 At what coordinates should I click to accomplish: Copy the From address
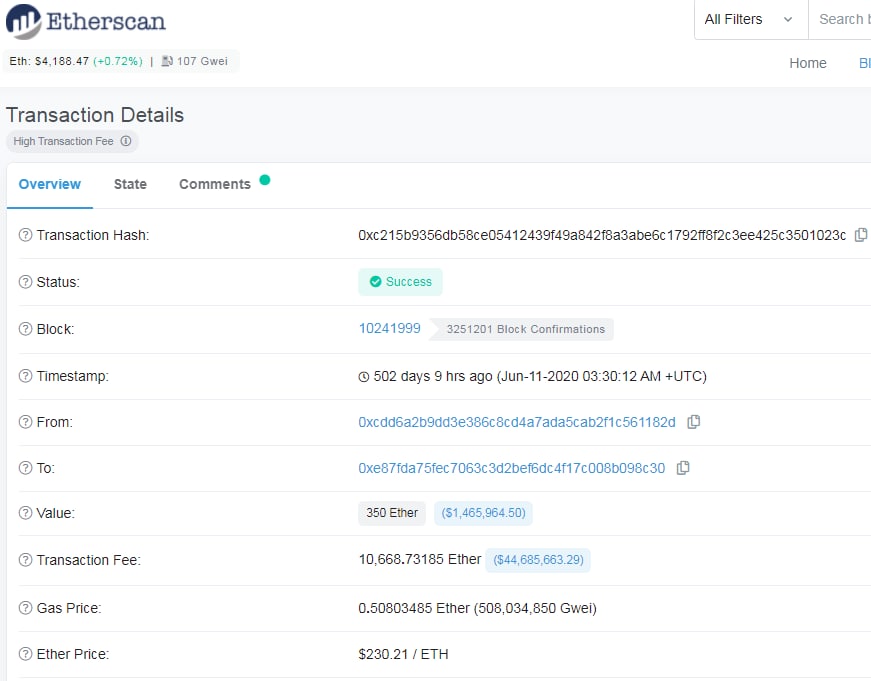pyautogui.click(x=693, y=422)
